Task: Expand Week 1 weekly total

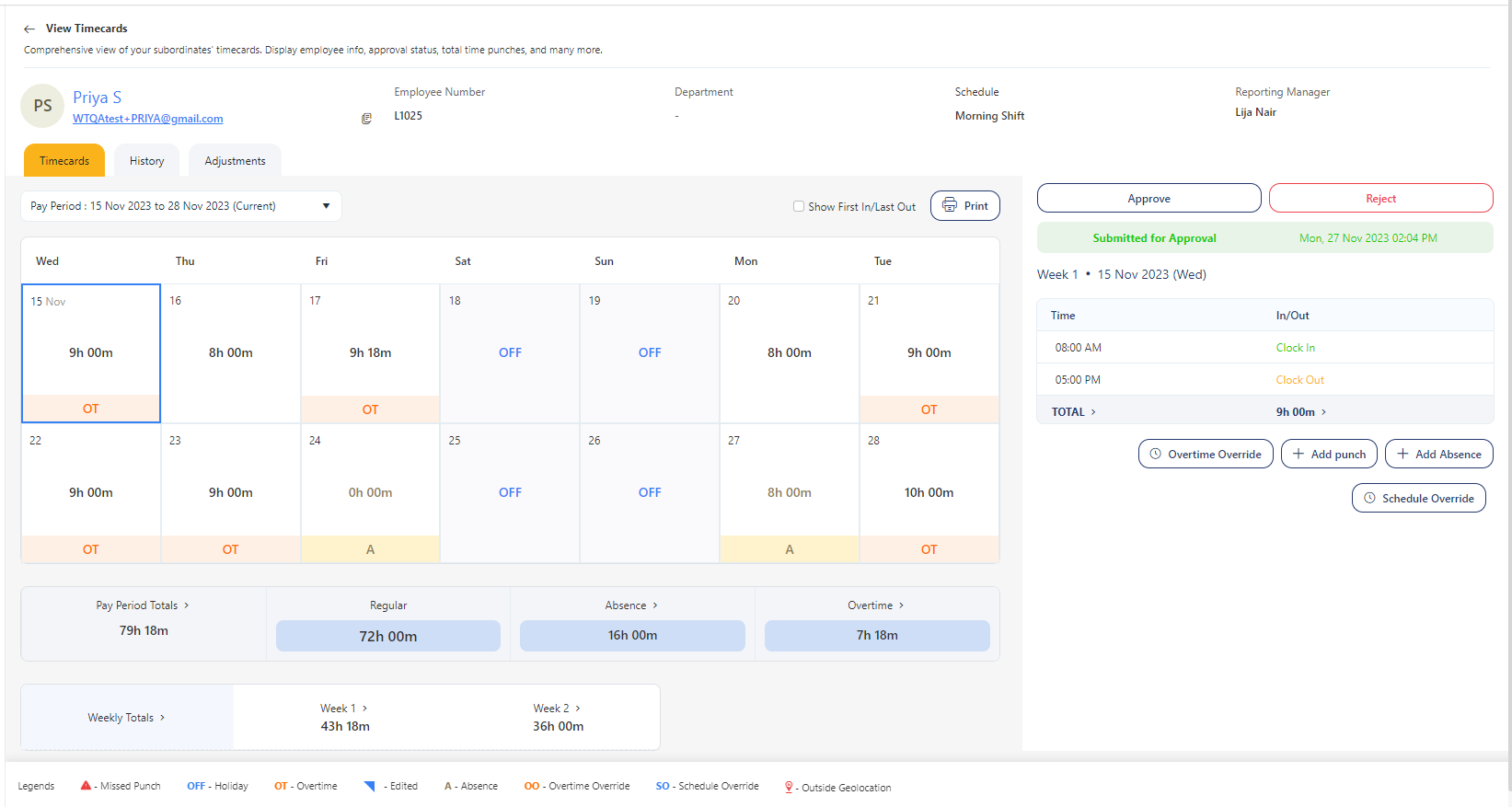Action: pos(364,709)
